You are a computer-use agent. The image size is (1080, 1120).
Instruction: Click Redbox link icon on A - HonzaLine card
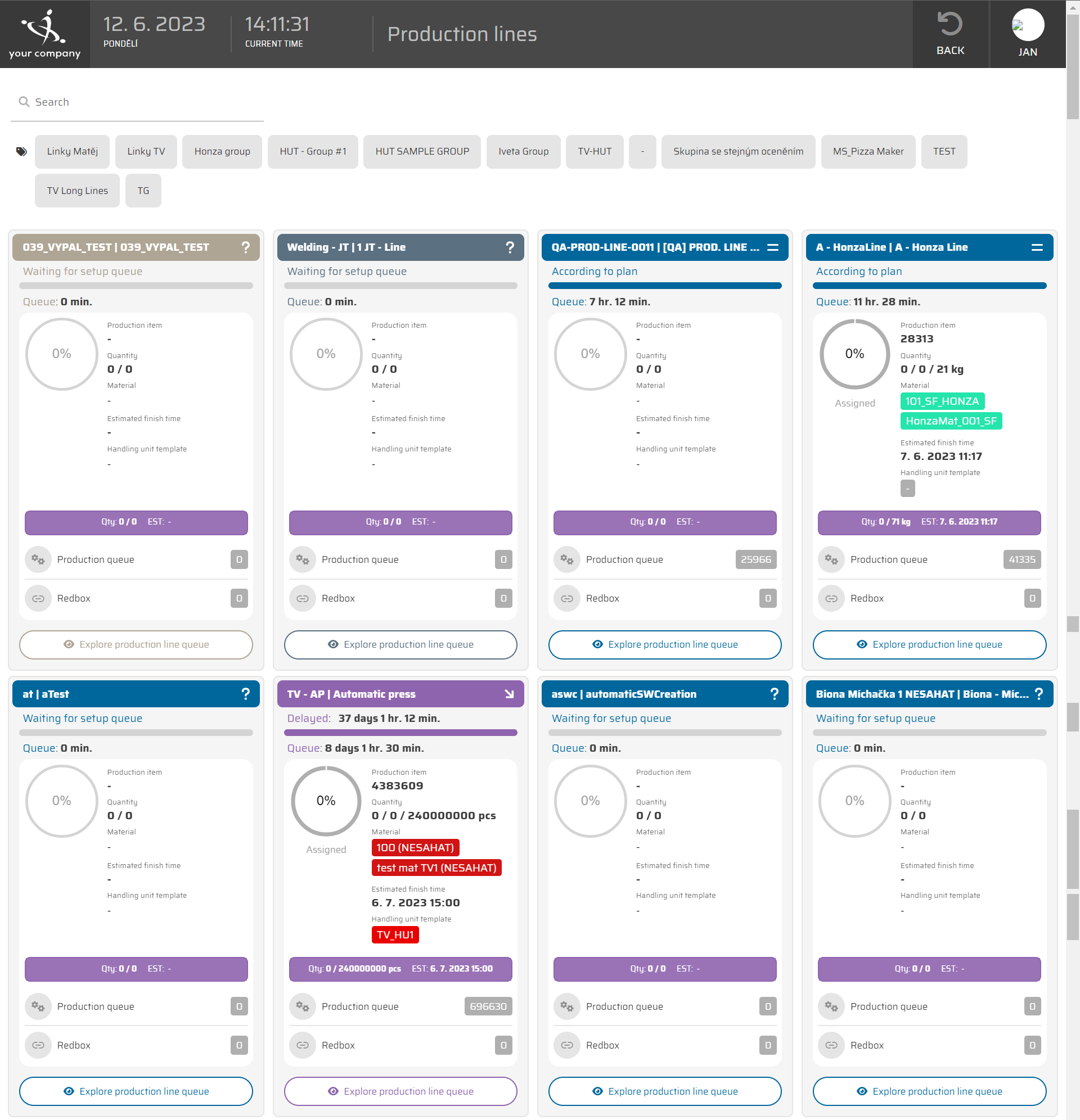tap(831, 598)
